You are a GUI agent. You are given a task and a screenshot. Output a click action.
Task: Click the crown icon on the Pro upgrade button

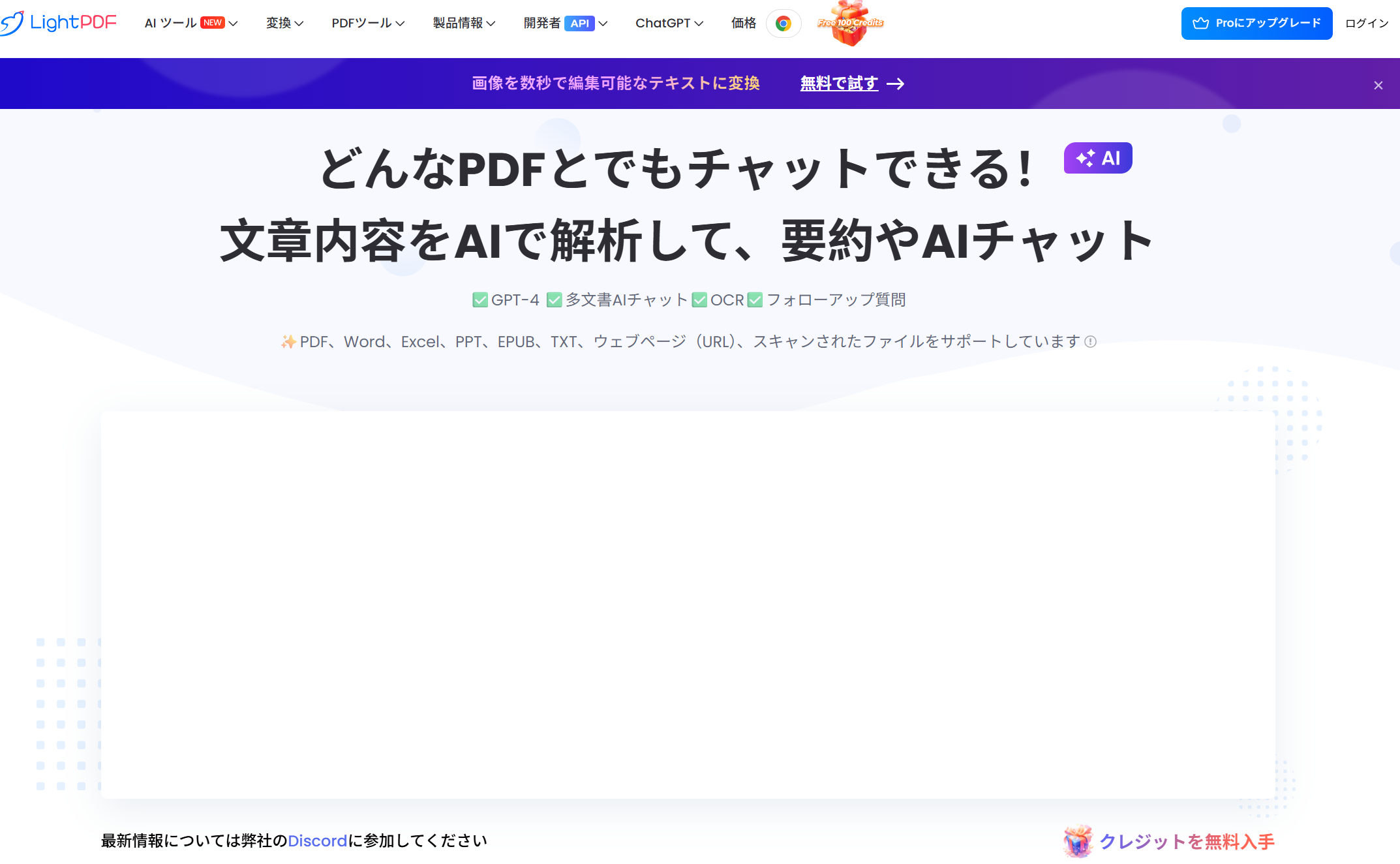1201,22
